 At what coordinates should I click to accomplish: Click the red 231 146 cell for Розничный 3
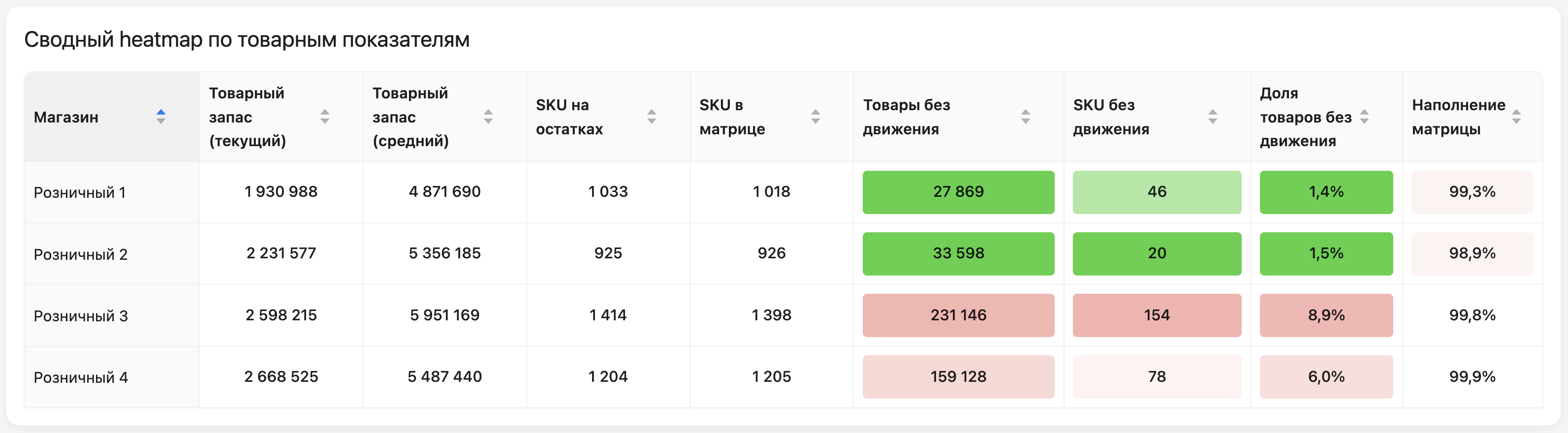(958, 315)
